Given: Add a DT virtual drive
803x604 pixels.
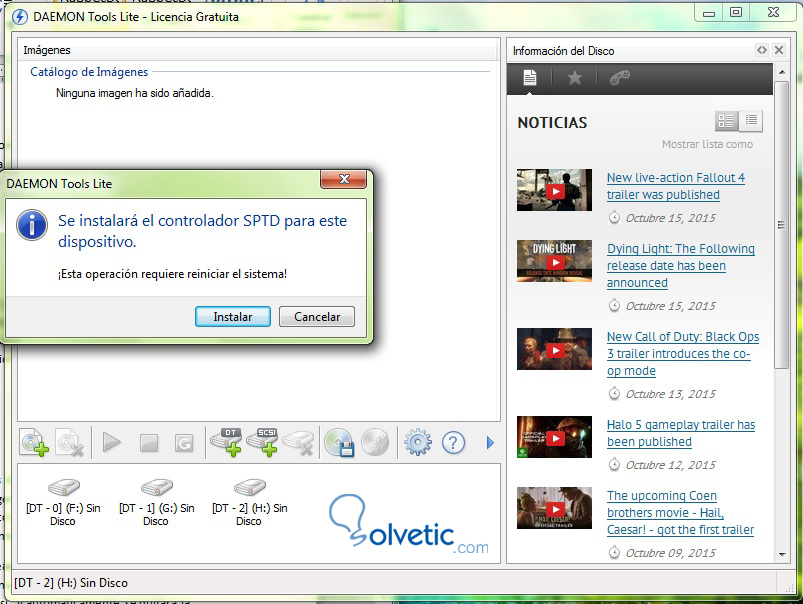Looking at the screenshot, I should click(226, 442).
